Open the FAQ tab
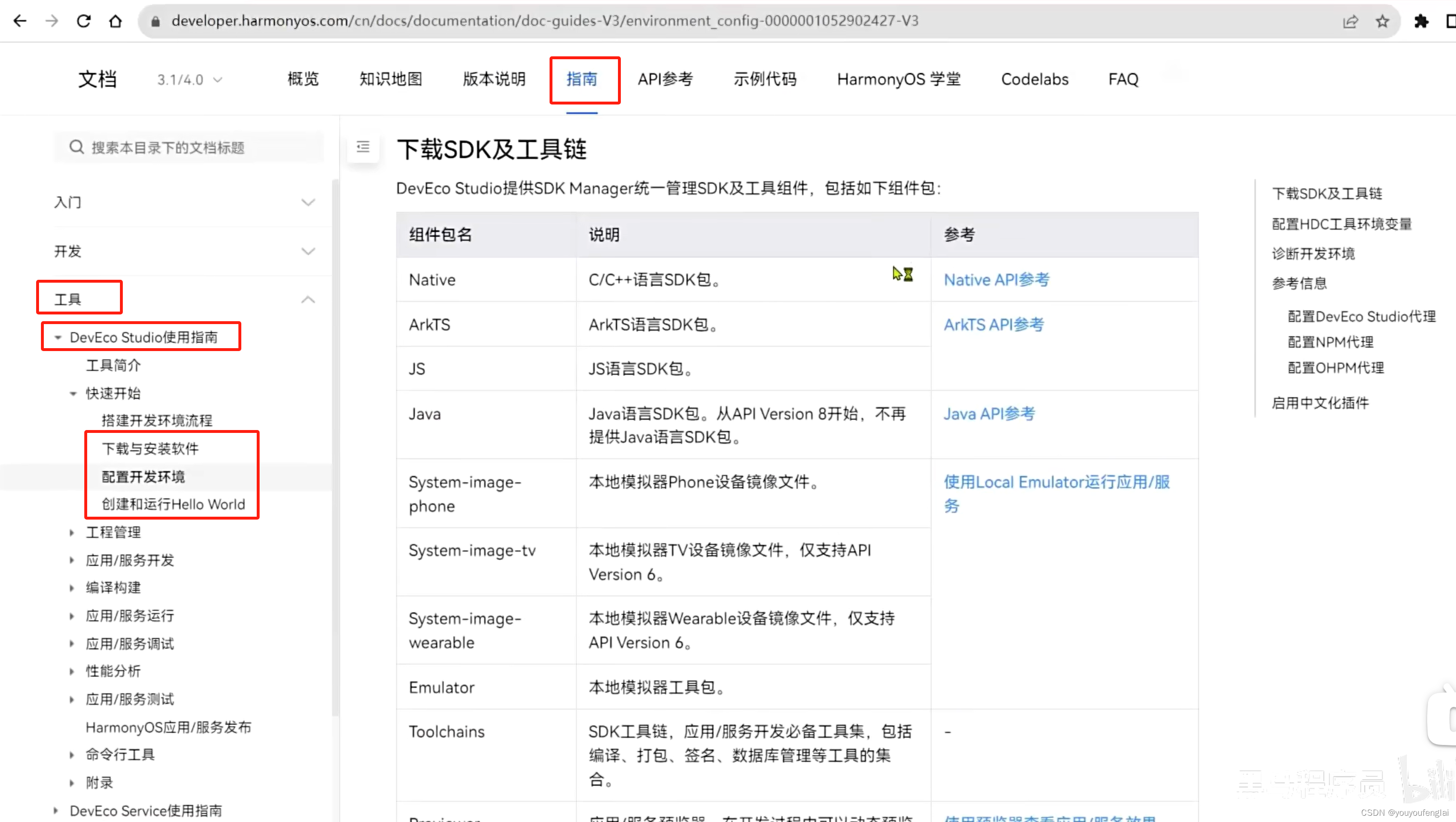1456x822 pixels. tap(1123, 79)
